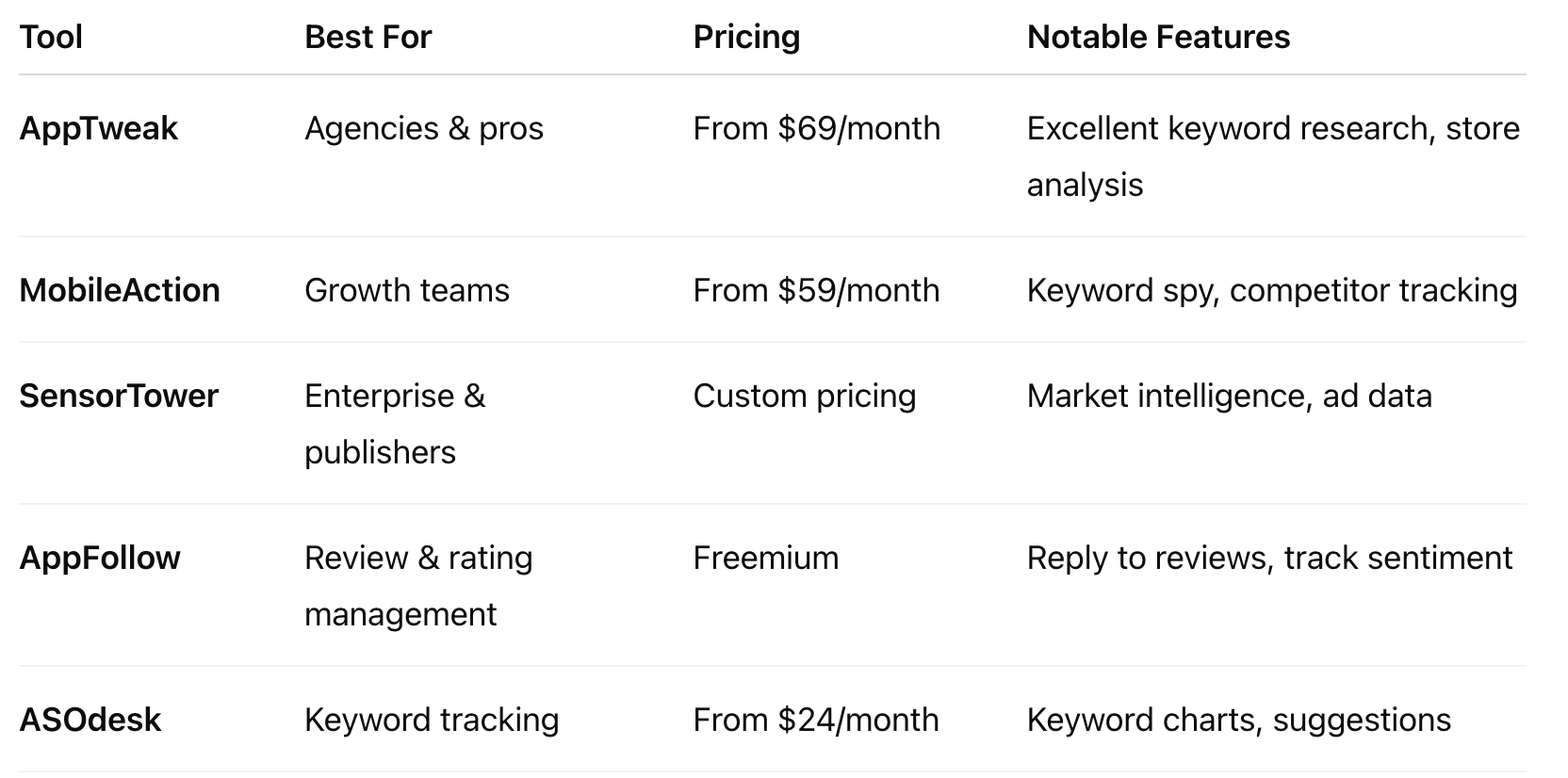Screen dimensions: 1568x778
Task: Select the ASOdesk tool name
Action: pos(90,720)
